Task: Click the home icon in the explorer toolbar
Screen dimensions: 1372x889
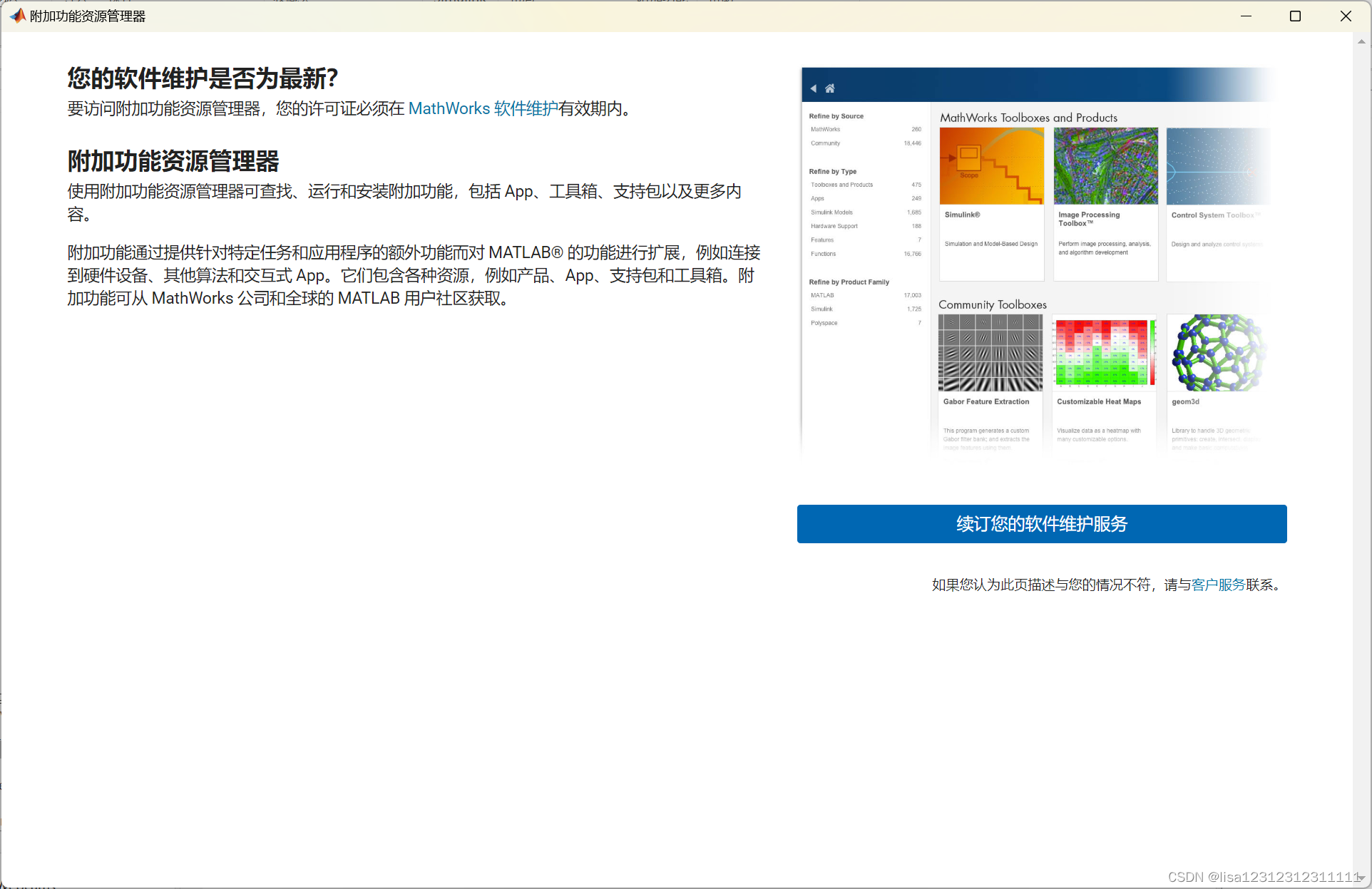Action: [829, 88]
